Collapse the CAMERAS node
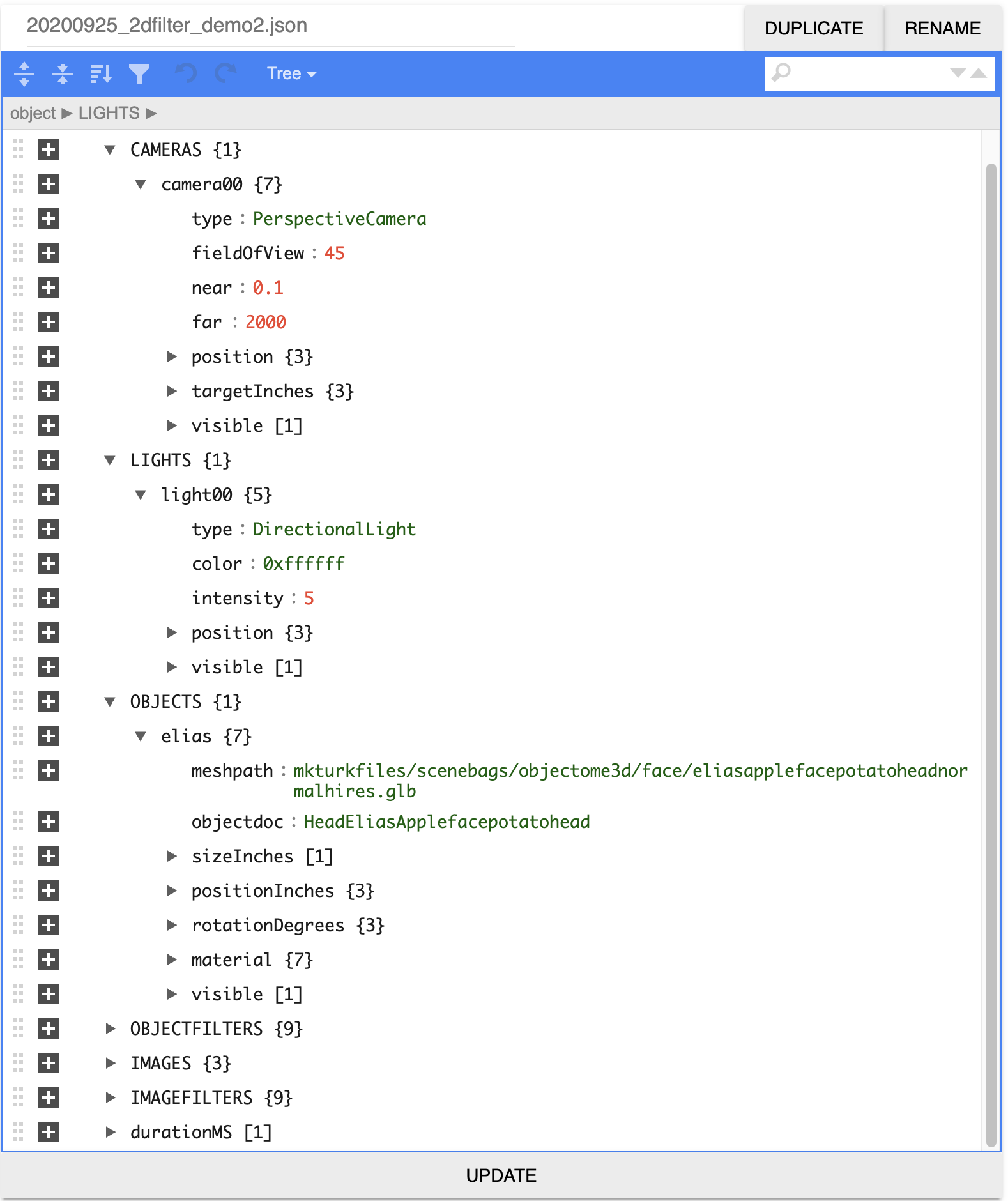The image size is (1008, 1201). tap(110, 150)
